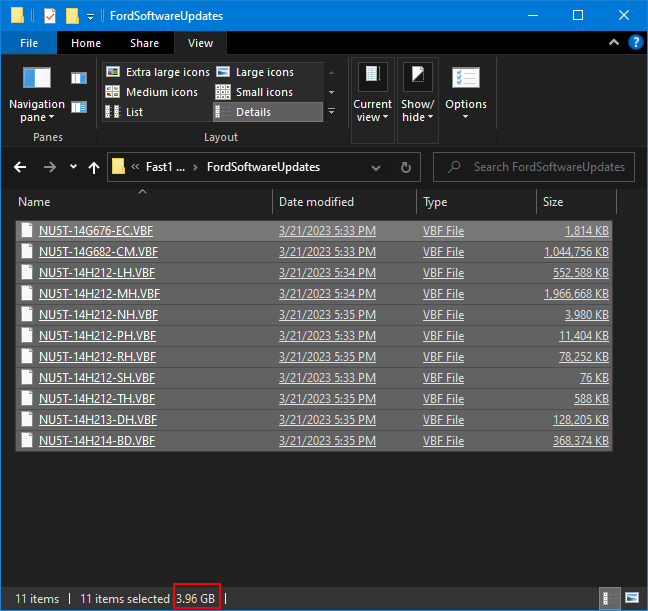Click the 368,374 KB size cell
This screenshot has height=611, width=648.
tap(581, 441)
